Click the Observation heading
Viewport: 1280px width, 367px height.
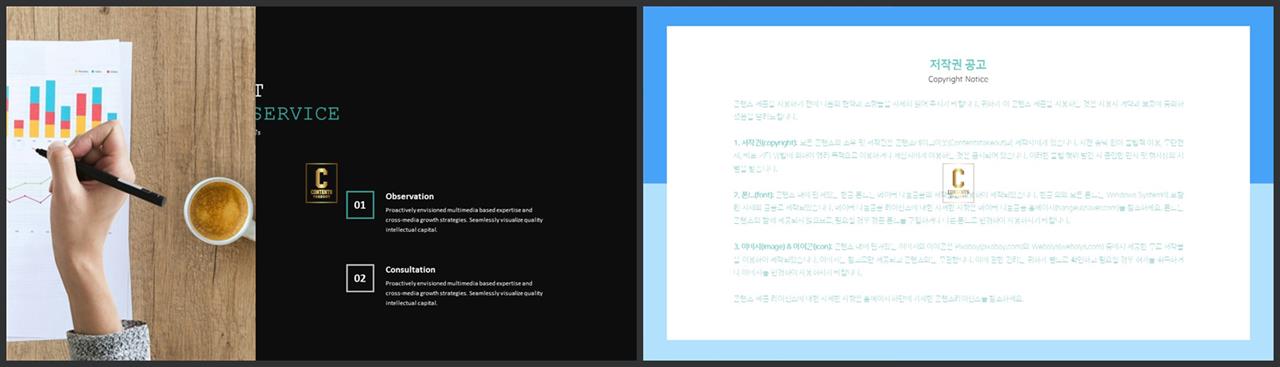click(410, 196)
